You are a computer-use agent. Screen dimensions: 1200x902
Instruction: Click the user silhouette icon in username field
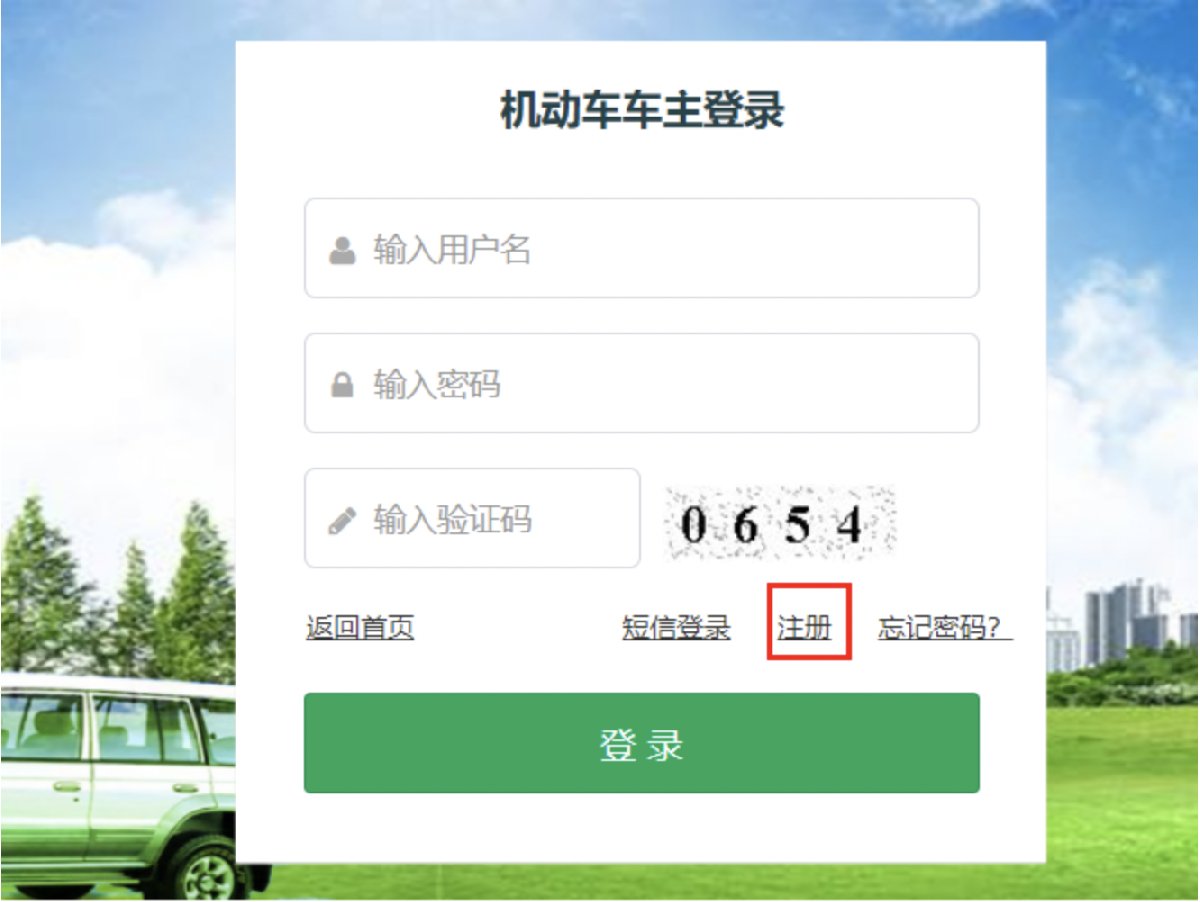tap(342, 250)
